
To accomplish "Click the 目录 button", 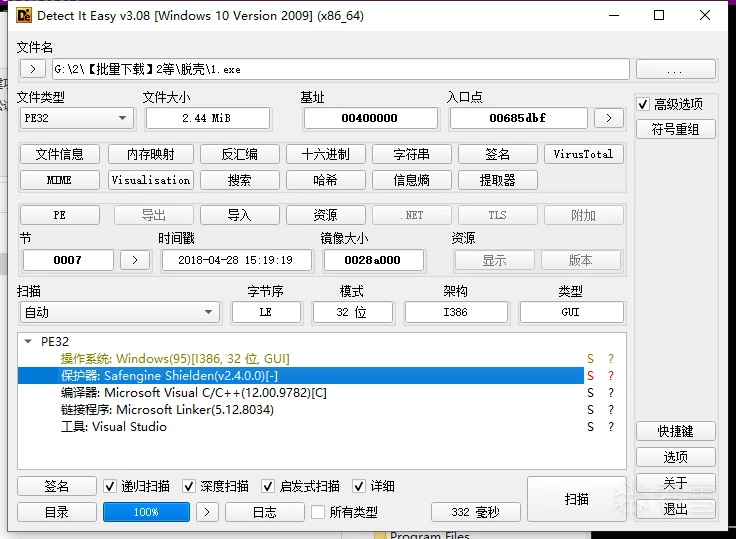I will (x=56, y=512).
